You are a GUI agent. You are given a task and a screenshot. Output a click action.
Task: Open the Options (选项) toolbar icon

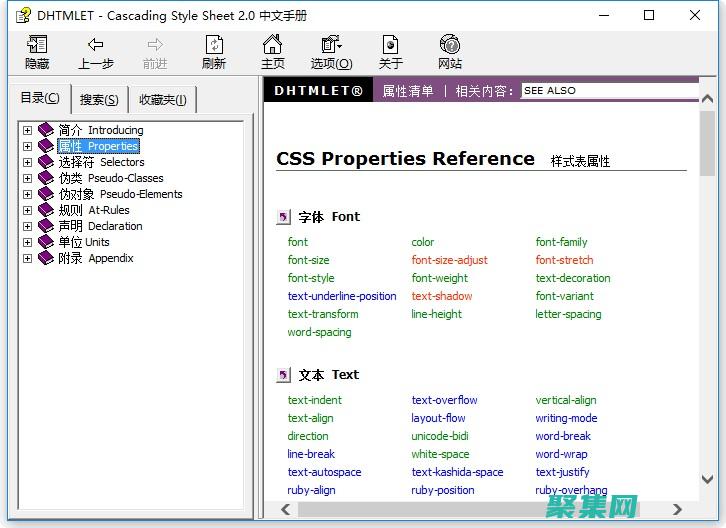[x=331, y=45]
